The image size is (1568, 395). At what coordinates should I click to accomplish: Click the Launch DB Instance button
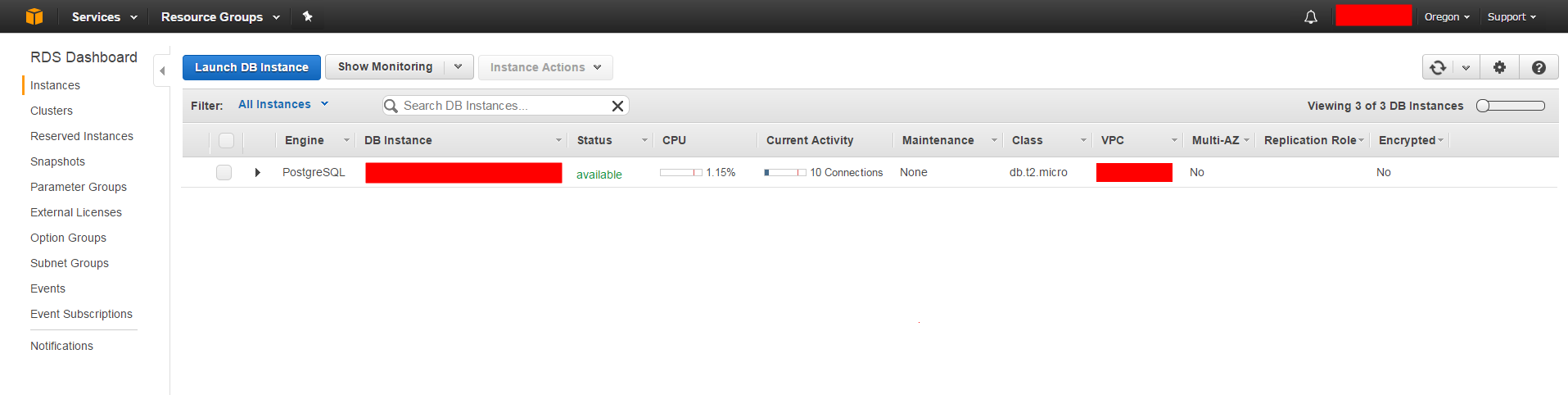(x=251, y=67)
